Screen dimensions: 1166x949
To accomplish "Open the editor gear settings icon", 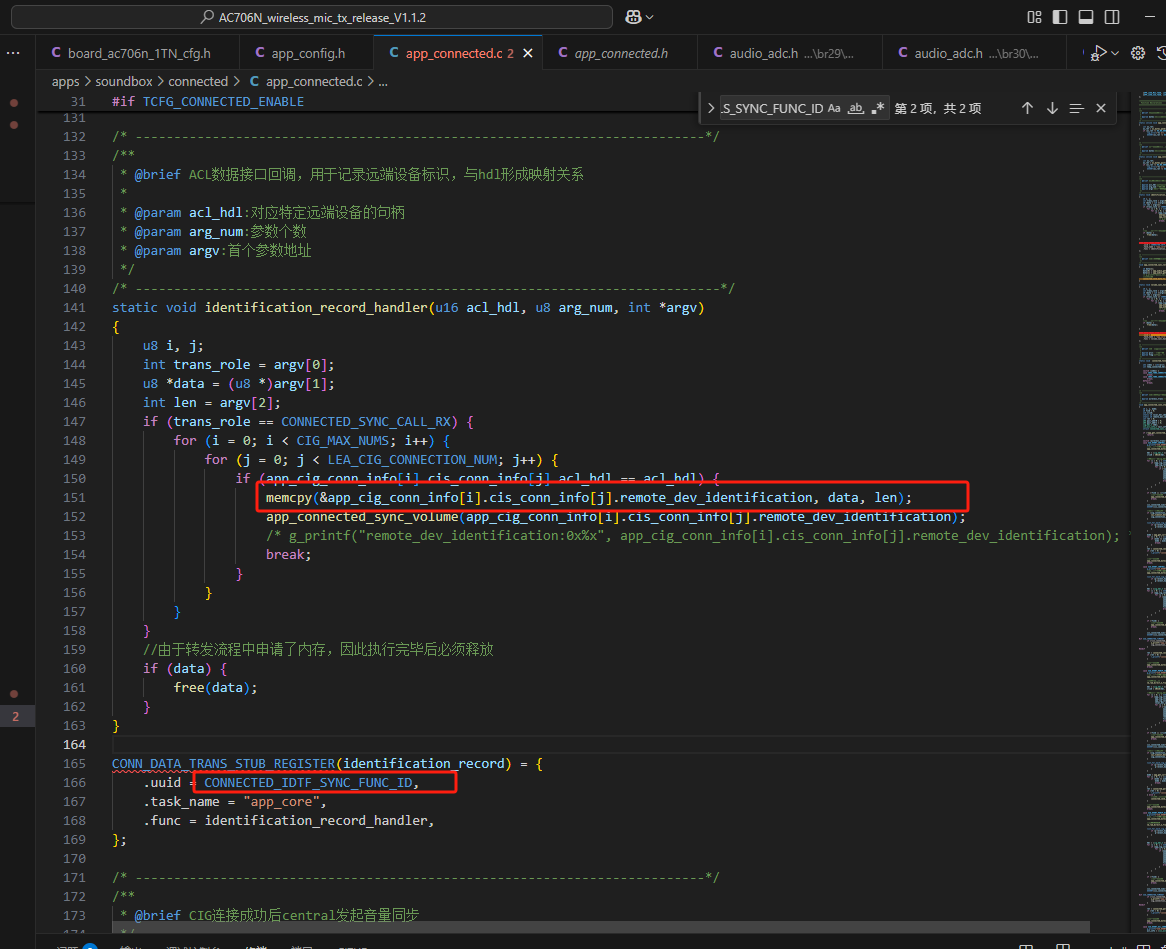I will (1138, 53).
